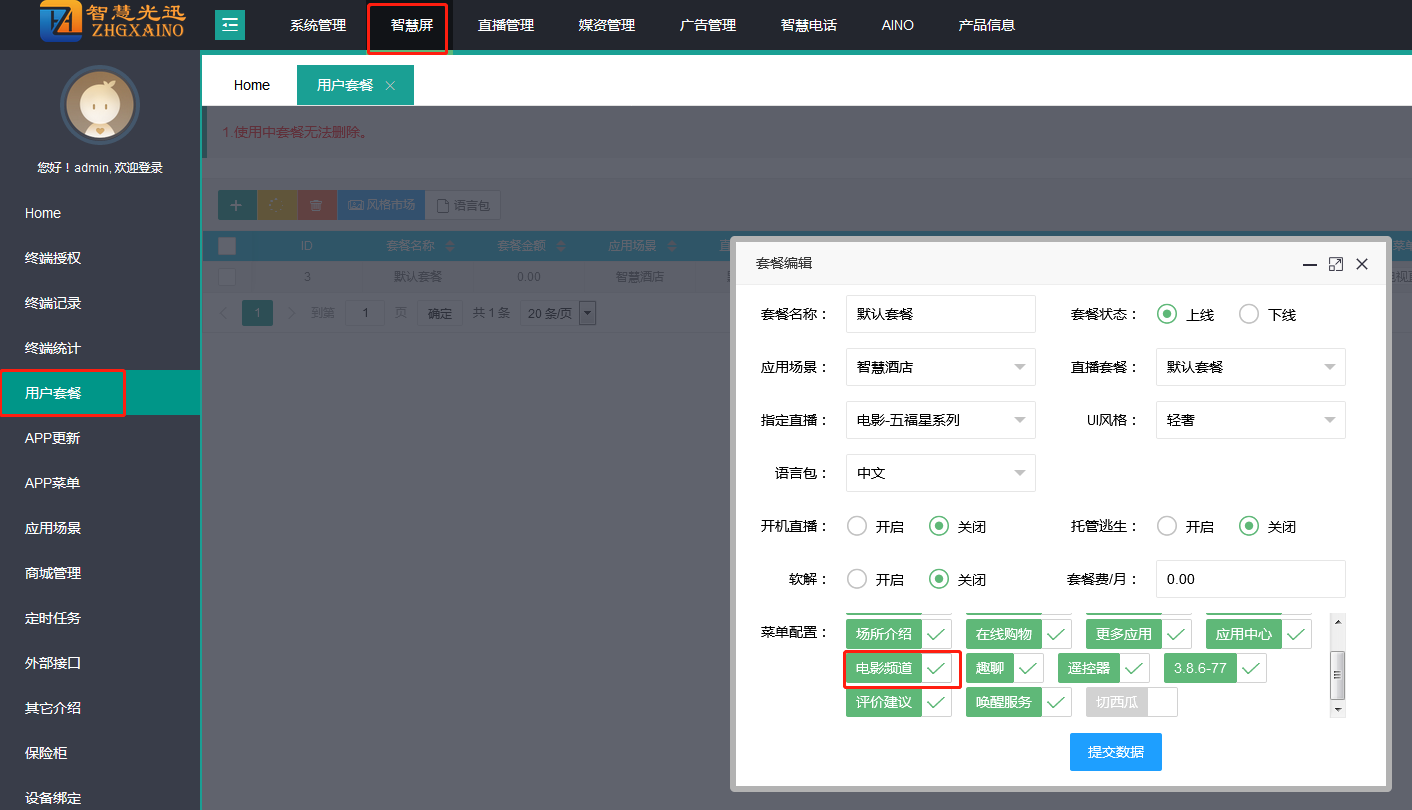Click the yellow edit icon in the toolbar

pos(277,205)
